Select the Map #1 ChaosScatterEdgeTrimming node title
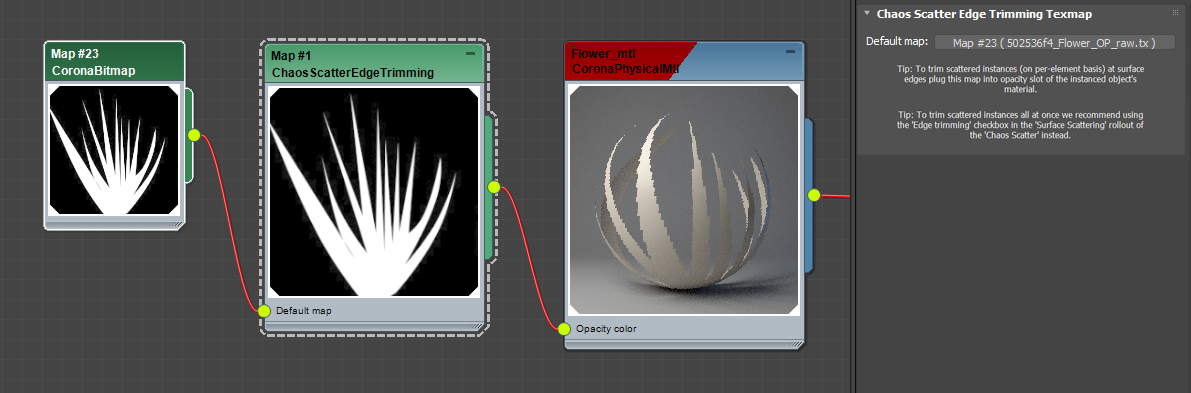Screen dimensions: 1191x393 pyautogui.click(x=374, y=64)
